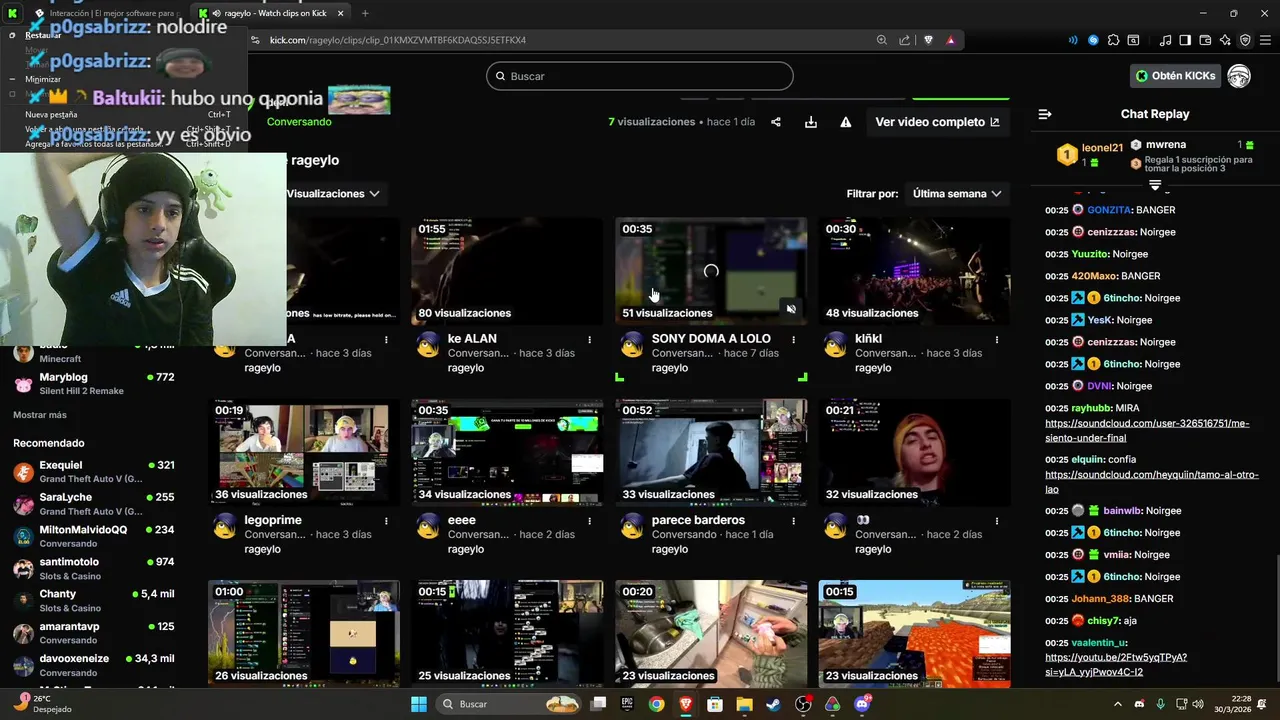Image resolution: width=1280 pixels, height=720 pixels.
Task: Select the rageylo Watch clips on Kick tab
Action: coord(270,13)
